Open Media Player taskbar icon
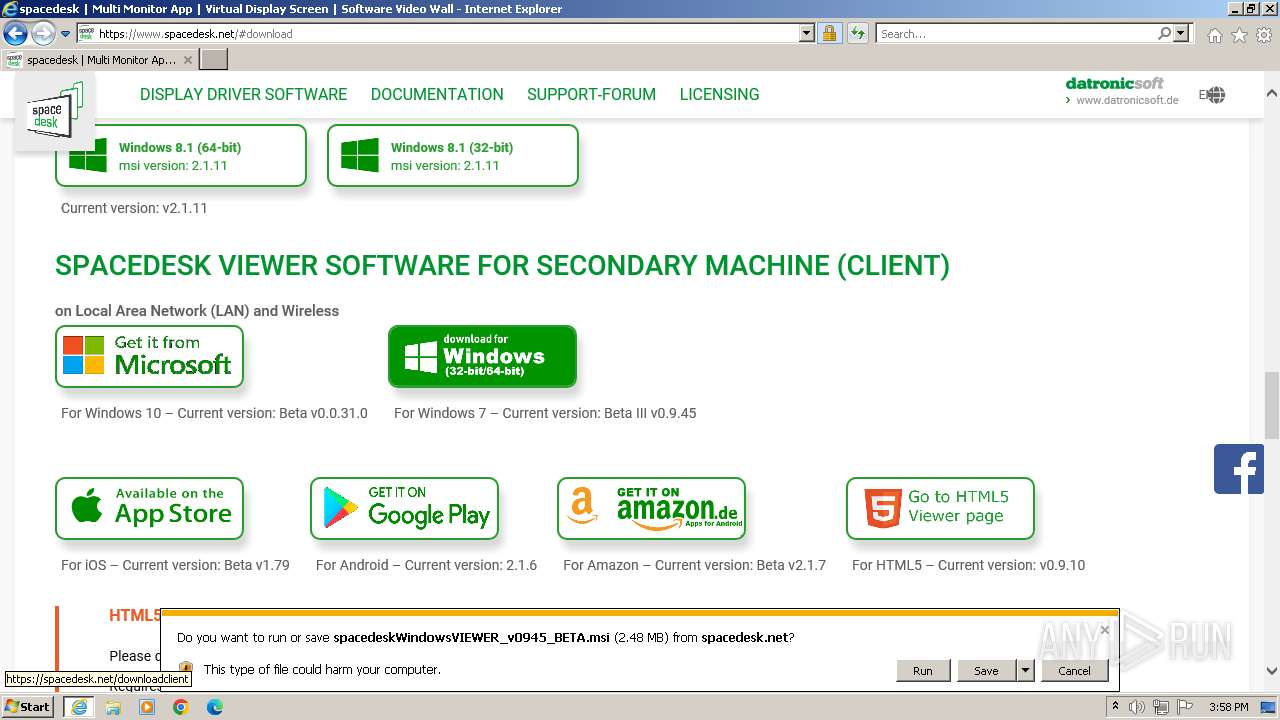 click(147, 707)
